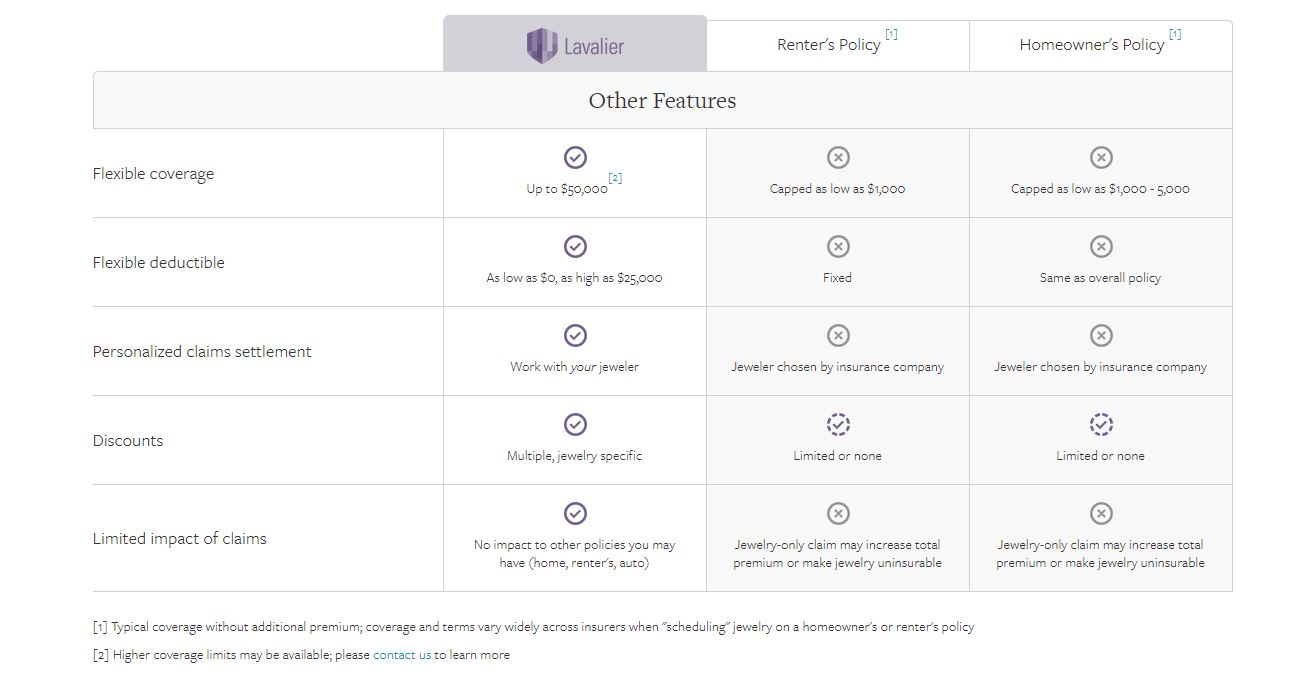Click Renter's Policy Flexible deductible X icon

838,246
